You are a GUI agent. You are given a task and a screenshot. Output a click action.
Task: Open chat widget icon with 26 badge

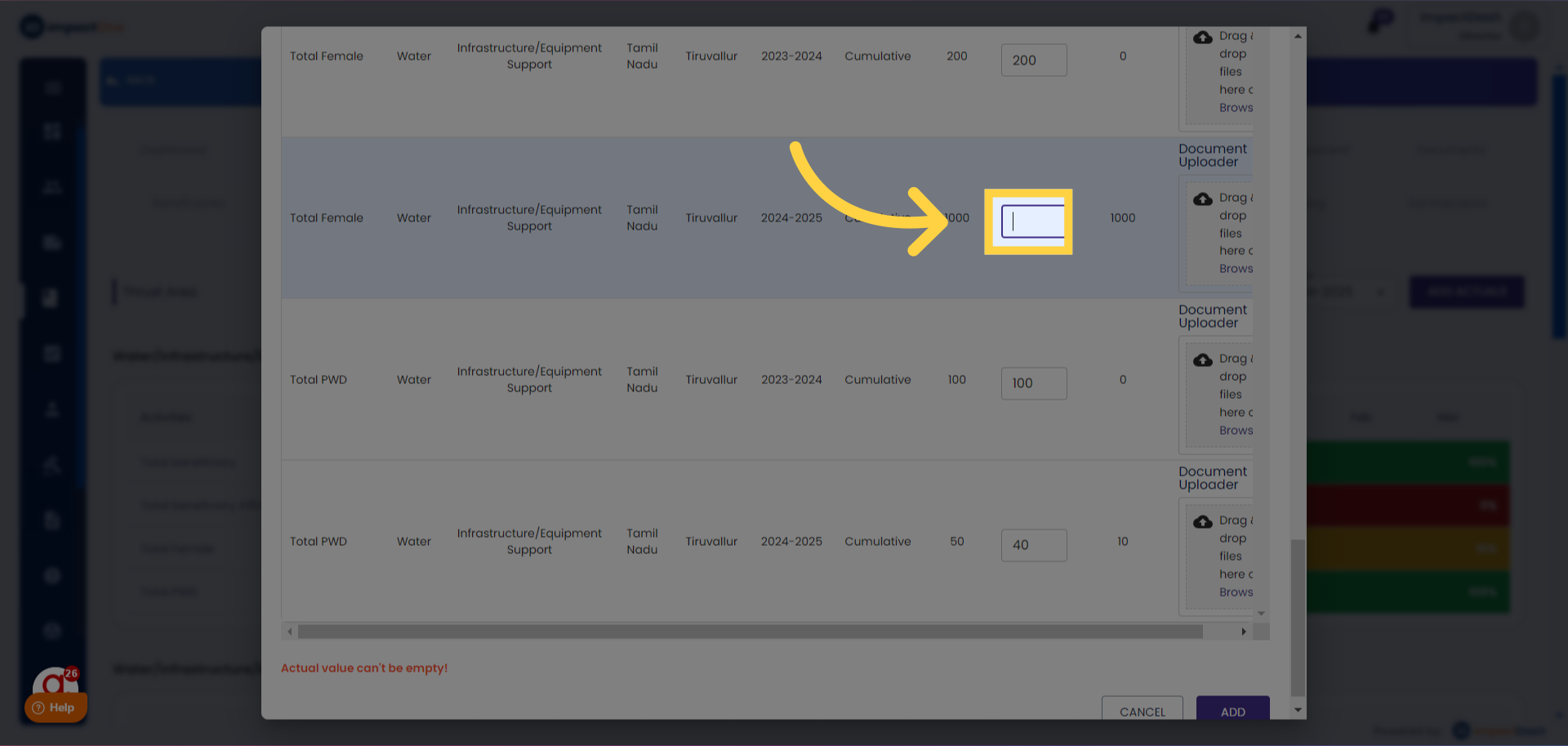pyautogui.click(x=56, y=681)
